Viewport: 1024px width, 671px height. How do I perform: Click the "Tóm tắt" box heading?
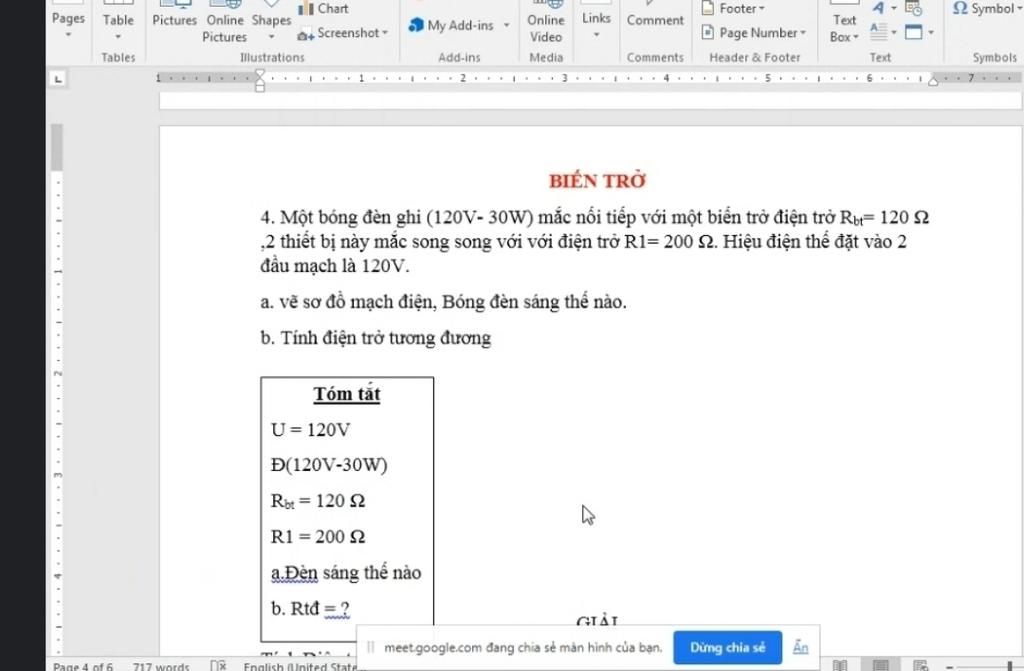347,394
